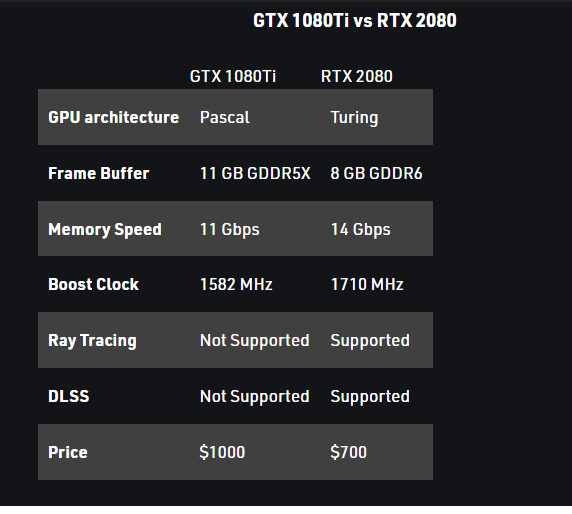Select the RTX 2080 column header
This screenshot has height=514, width=572.
pyautogui.click(x=357, y=77)
